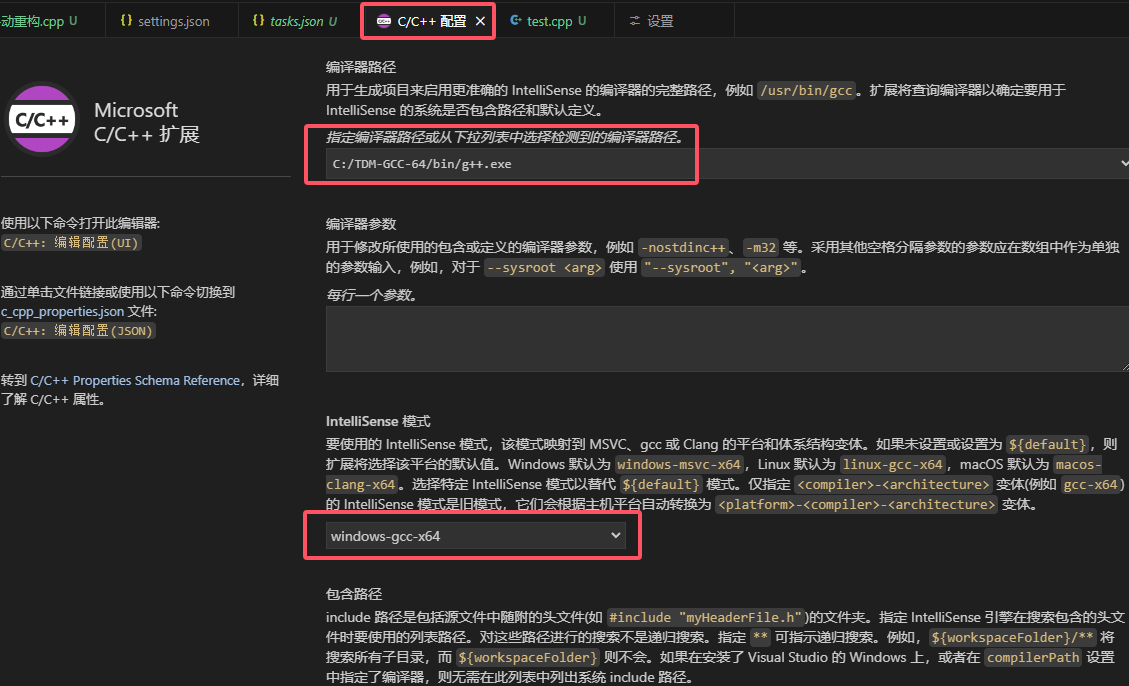Click the settings.json braces file icon
The height and width of the screenshot is (686, 1129).
(126, 21)
